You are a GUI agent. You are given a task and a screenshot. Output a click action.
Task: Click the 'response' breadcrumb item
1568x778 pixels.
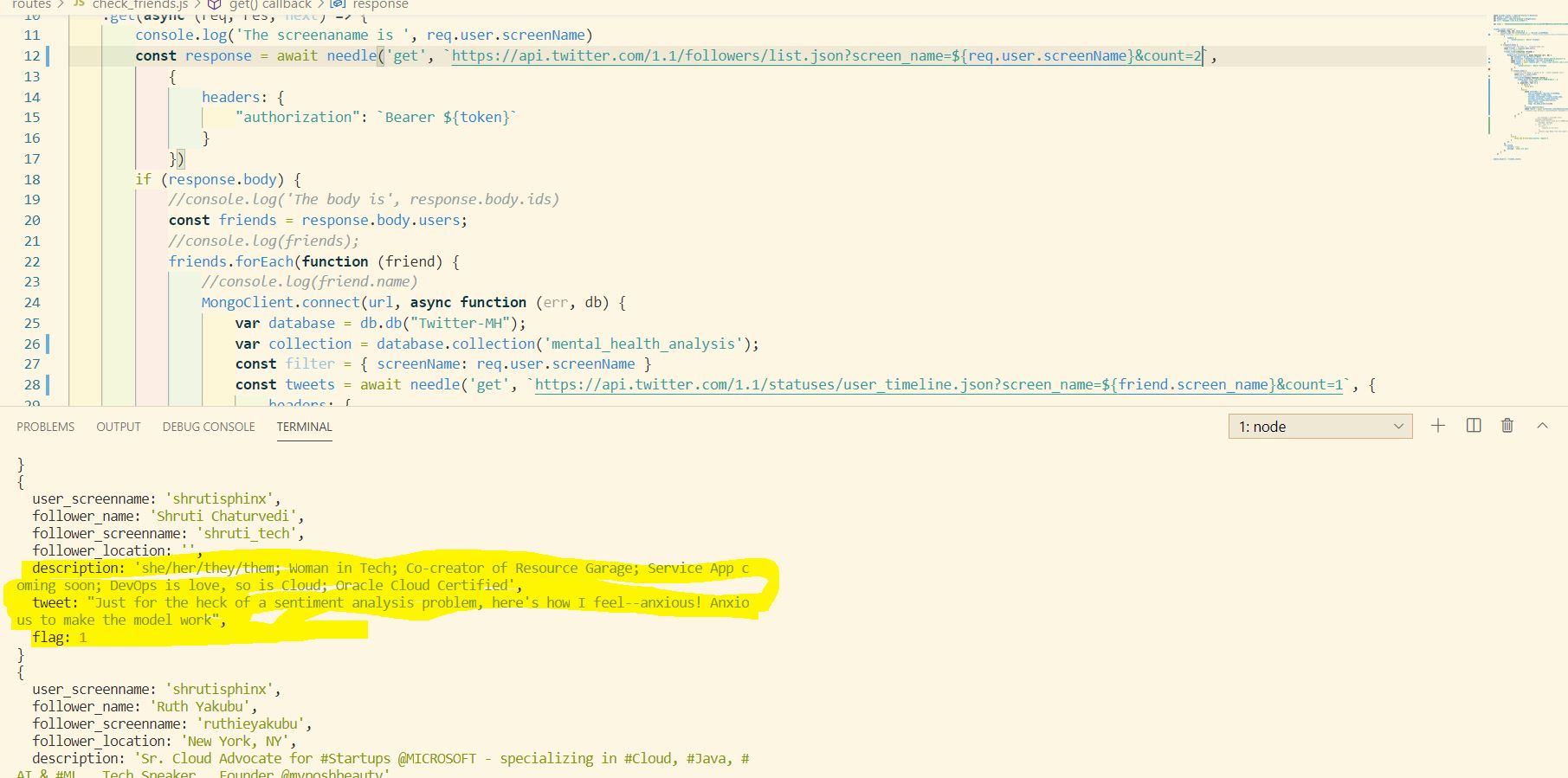pos(380,4)
